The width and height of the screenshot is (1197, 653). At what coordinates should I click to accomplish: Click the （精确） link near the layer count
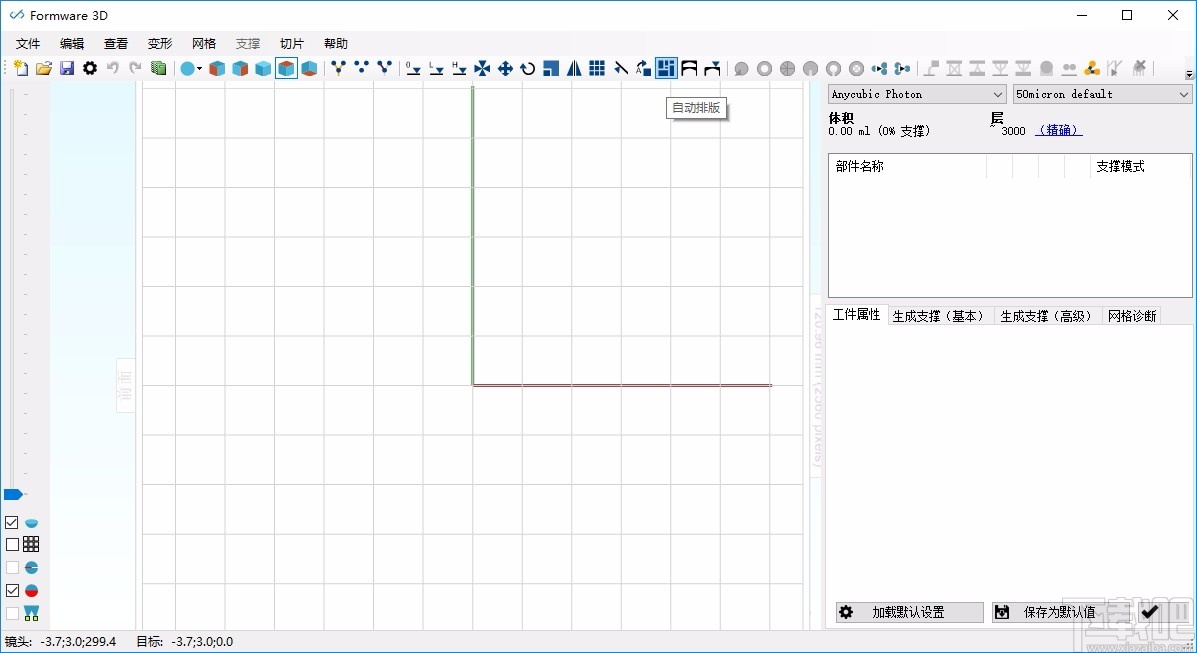coord(1058,130)
